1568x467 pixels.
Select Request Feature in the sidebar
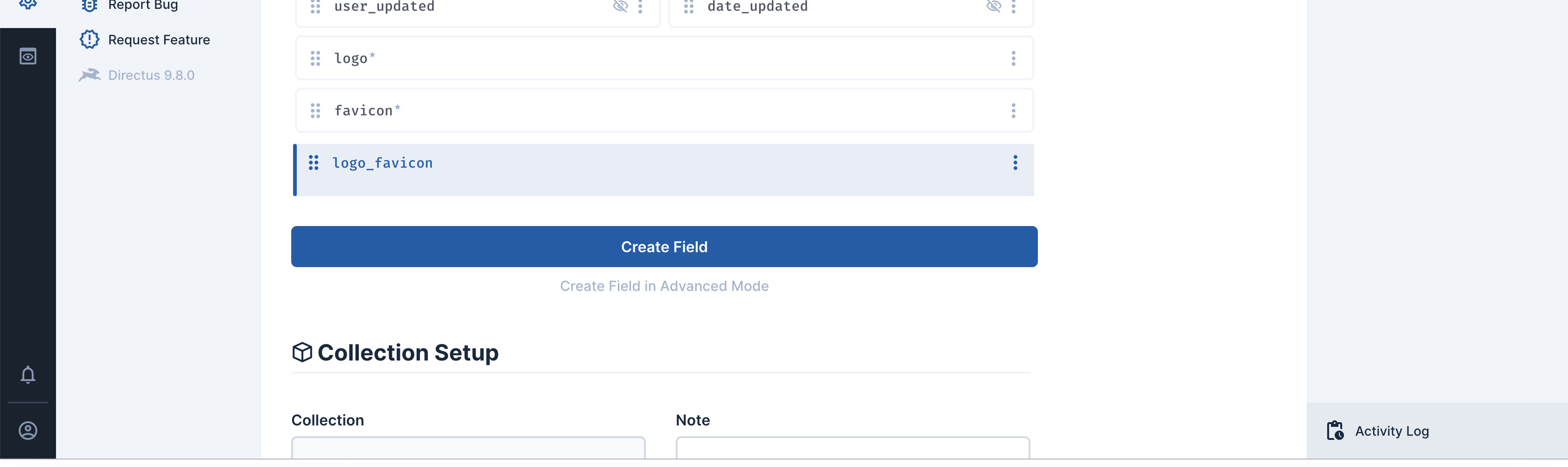(158, 39)
